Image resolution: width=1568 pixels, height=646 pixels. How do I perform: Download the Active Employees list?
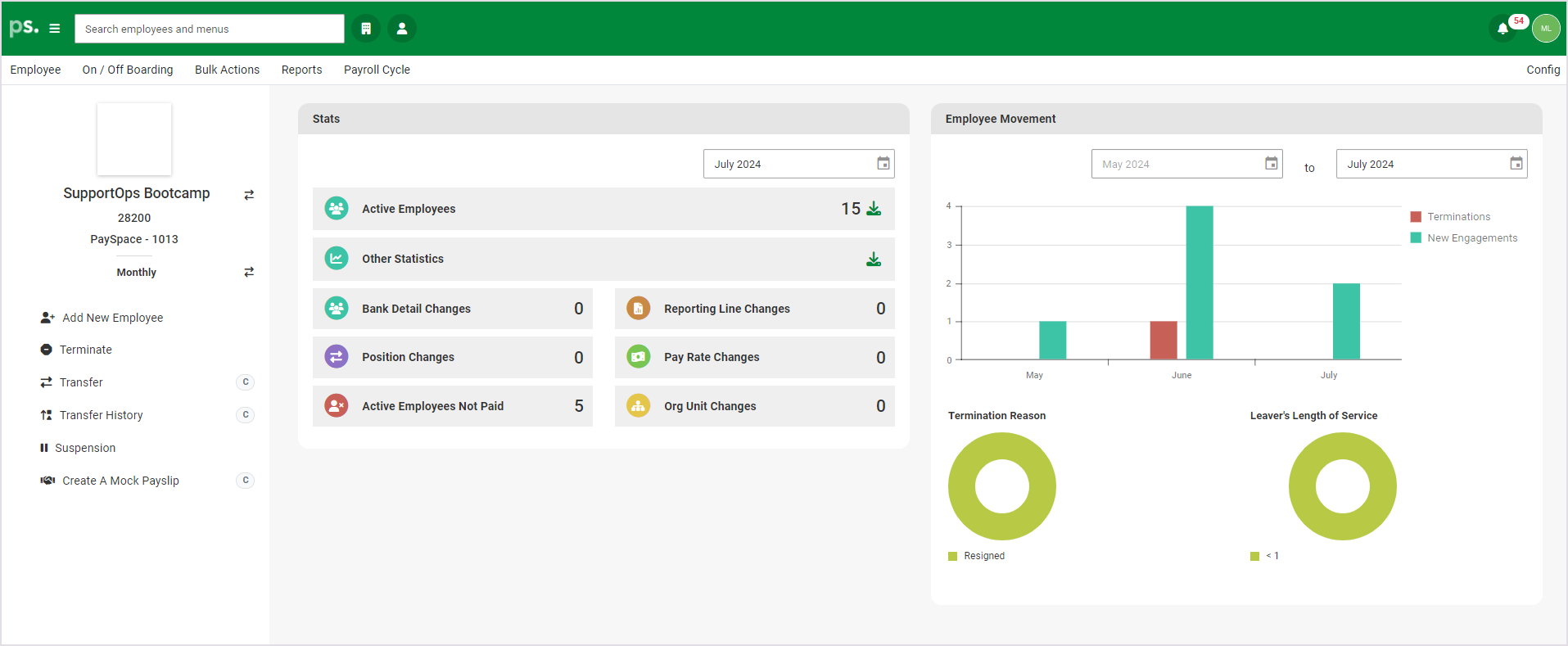tap(874, 209)
